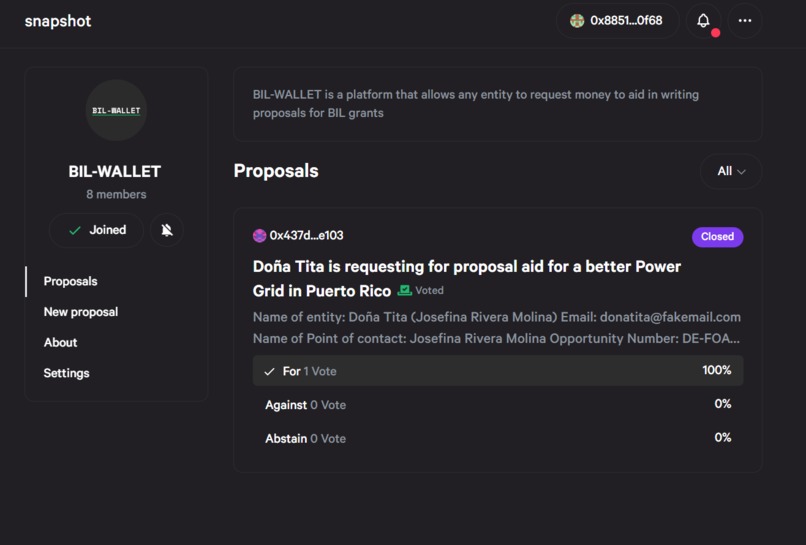The height and width of the screenshot is (545, 806).
Task: Open connected wallet 0x8851...0f68 menu
Action: point(626,21)
